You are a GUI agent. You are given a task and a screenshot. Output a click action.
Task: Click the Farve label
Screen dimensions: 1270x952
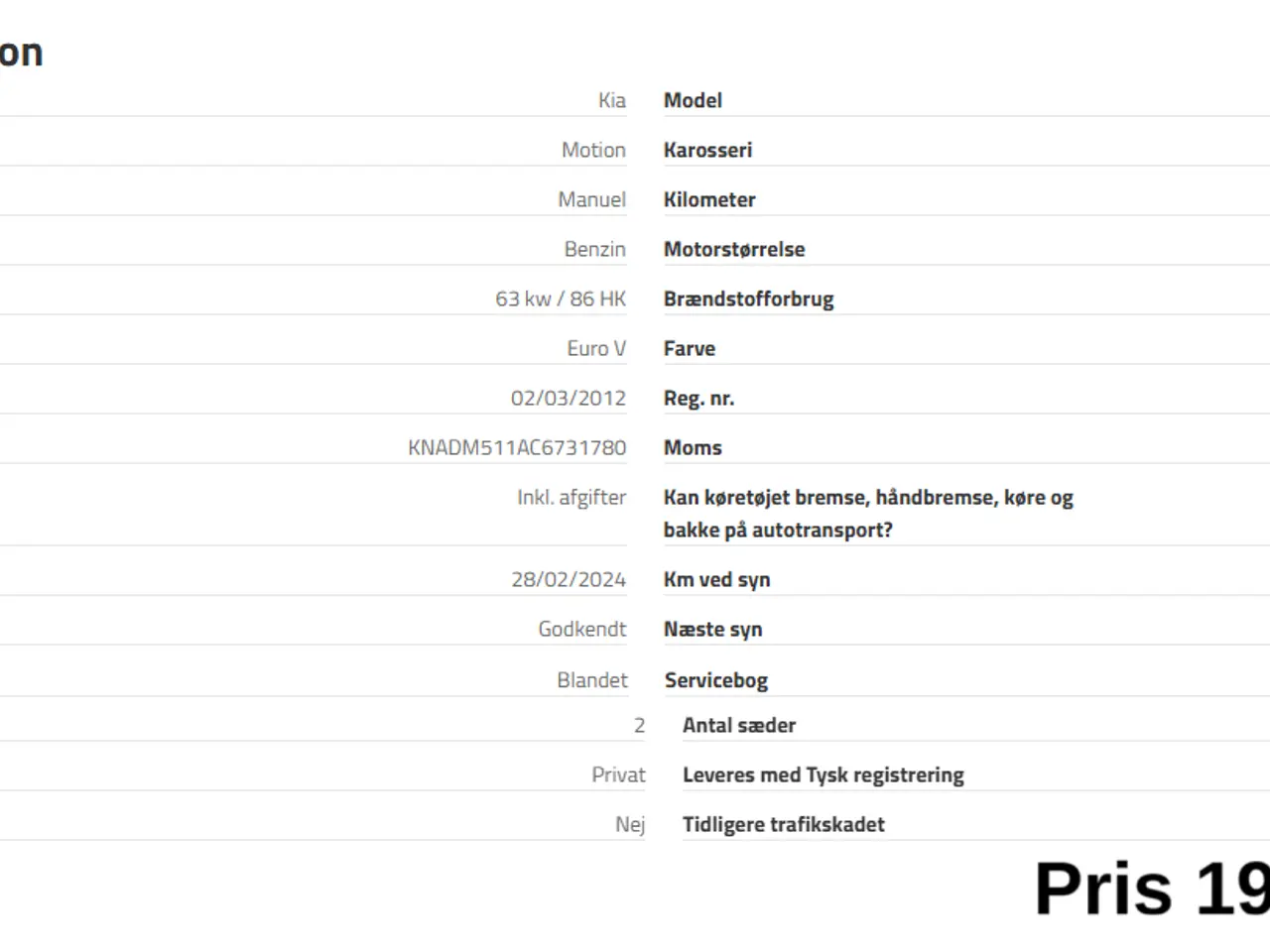(x=690, y=348)
